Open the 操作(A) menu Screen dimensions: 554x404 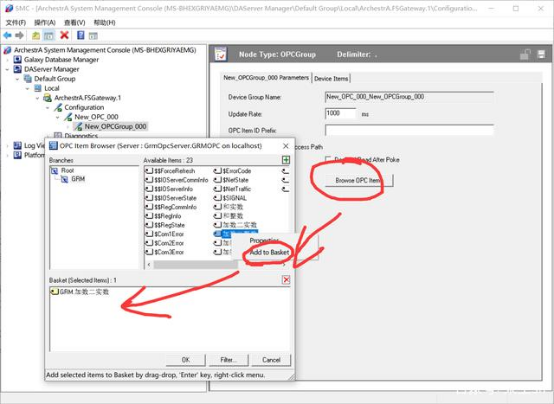click(x=45, y=22)
